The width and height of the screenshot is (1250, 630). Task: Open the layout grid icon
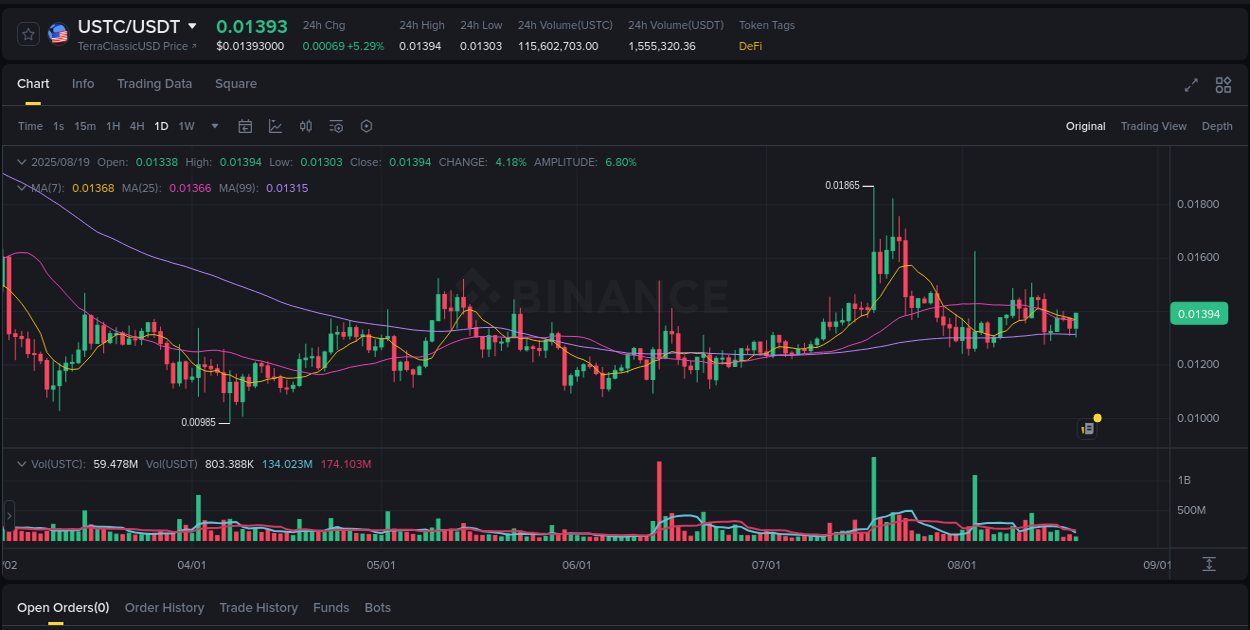(x=1223, y=85)
